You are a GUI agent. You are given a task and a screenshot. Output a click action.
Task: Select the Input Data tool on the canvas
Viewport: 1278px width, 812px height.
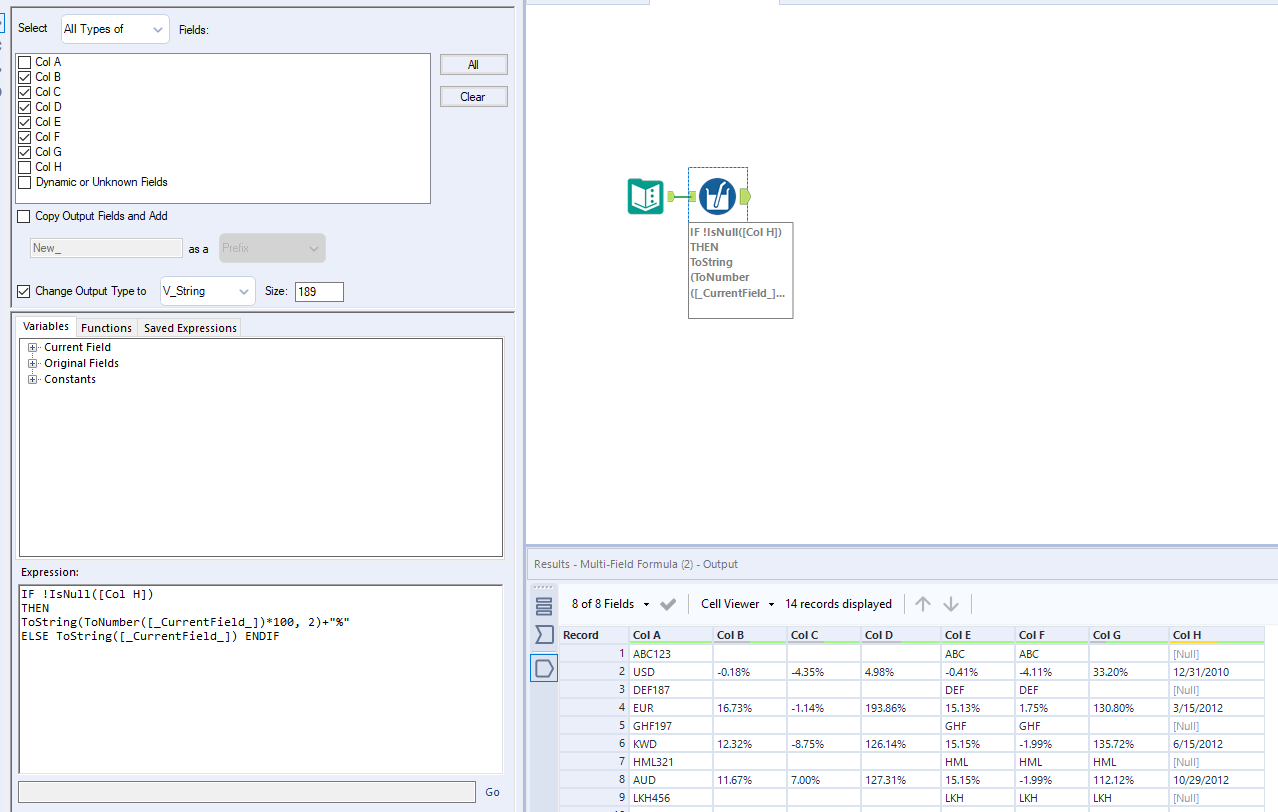tap(645, 197)
